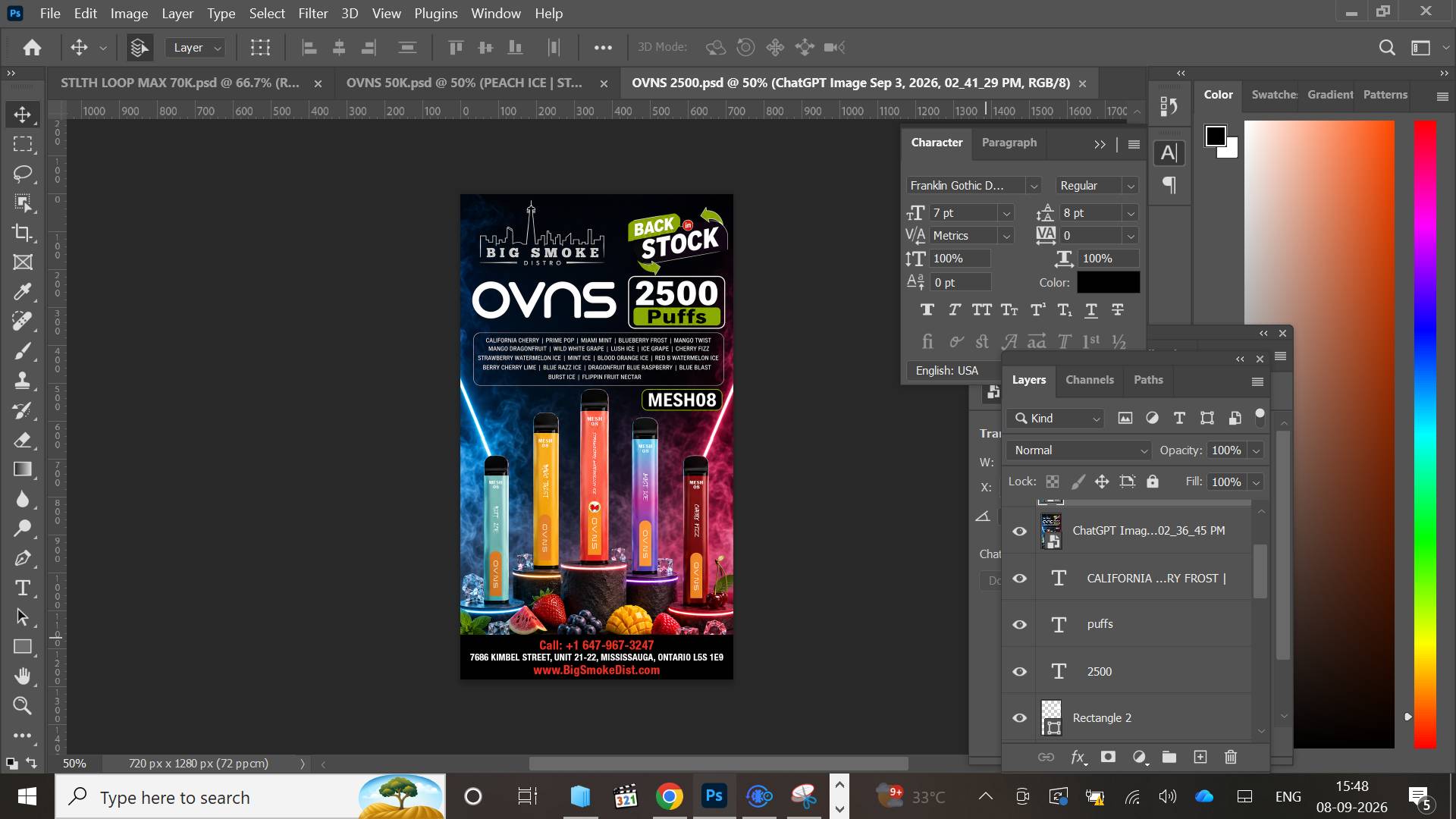Hide the Rectangle 2 layer
The width and height of the screenshot is (1456, 819).
coord(1020,717)
